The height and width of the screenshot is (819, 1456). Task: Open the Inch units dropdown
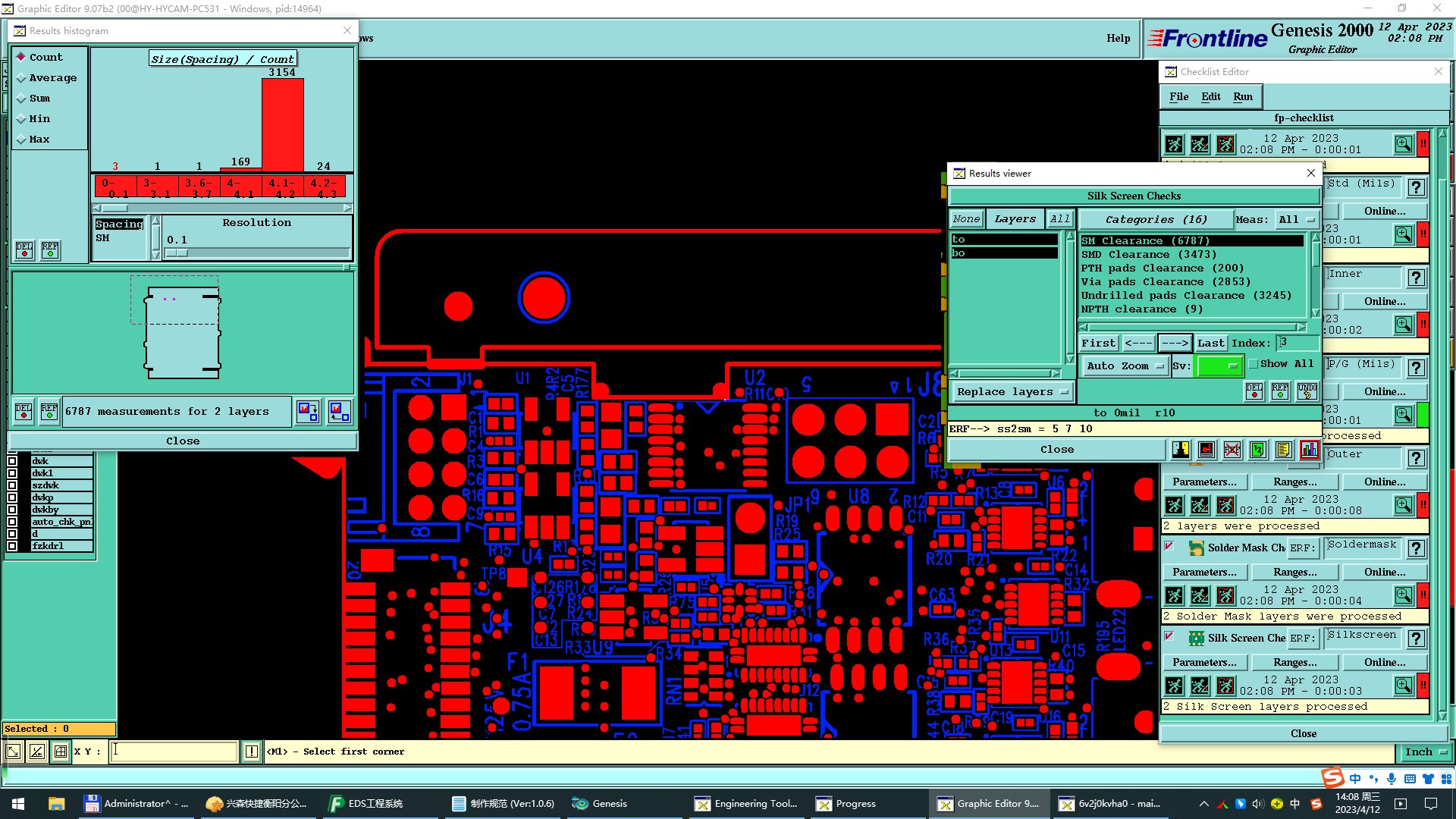pyautogui.click(x=1426, y=752)
